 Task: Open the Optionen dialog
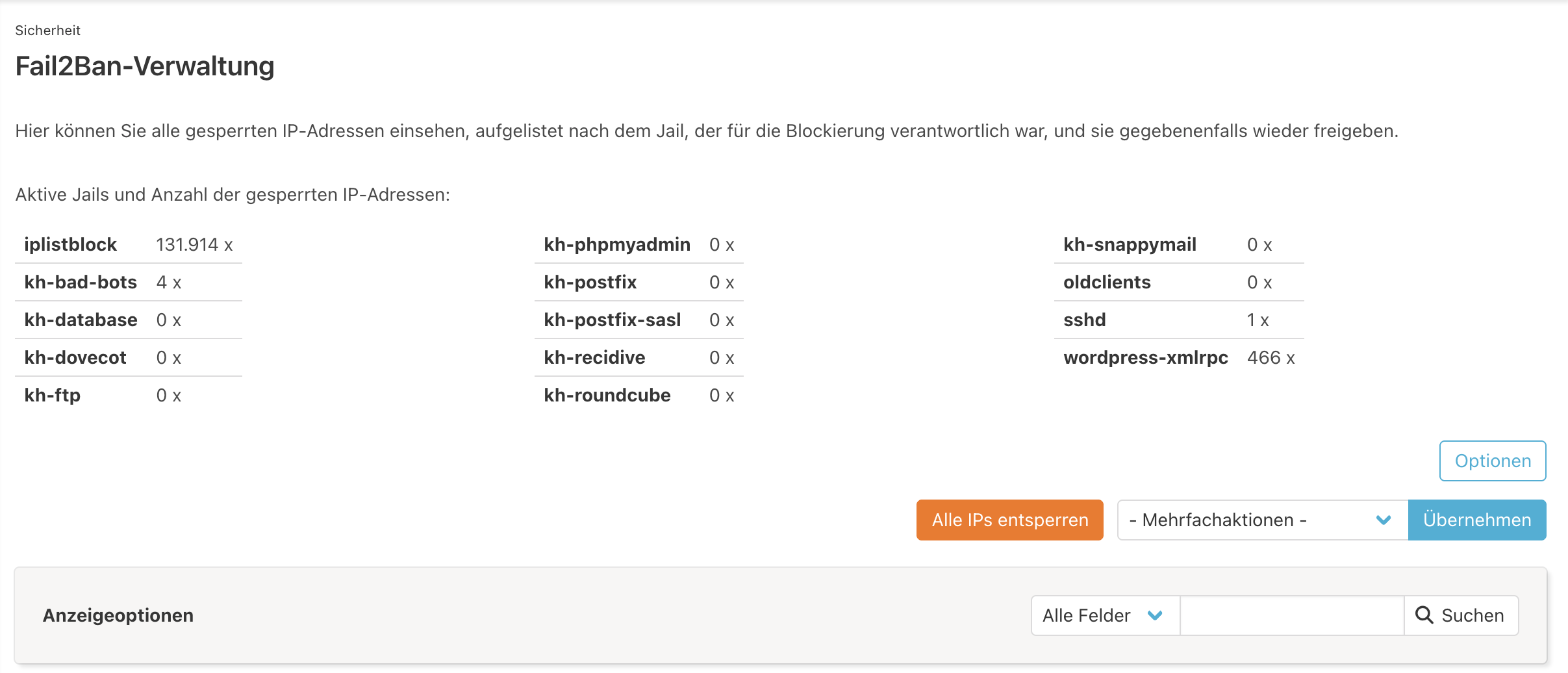coord(1492,461)
